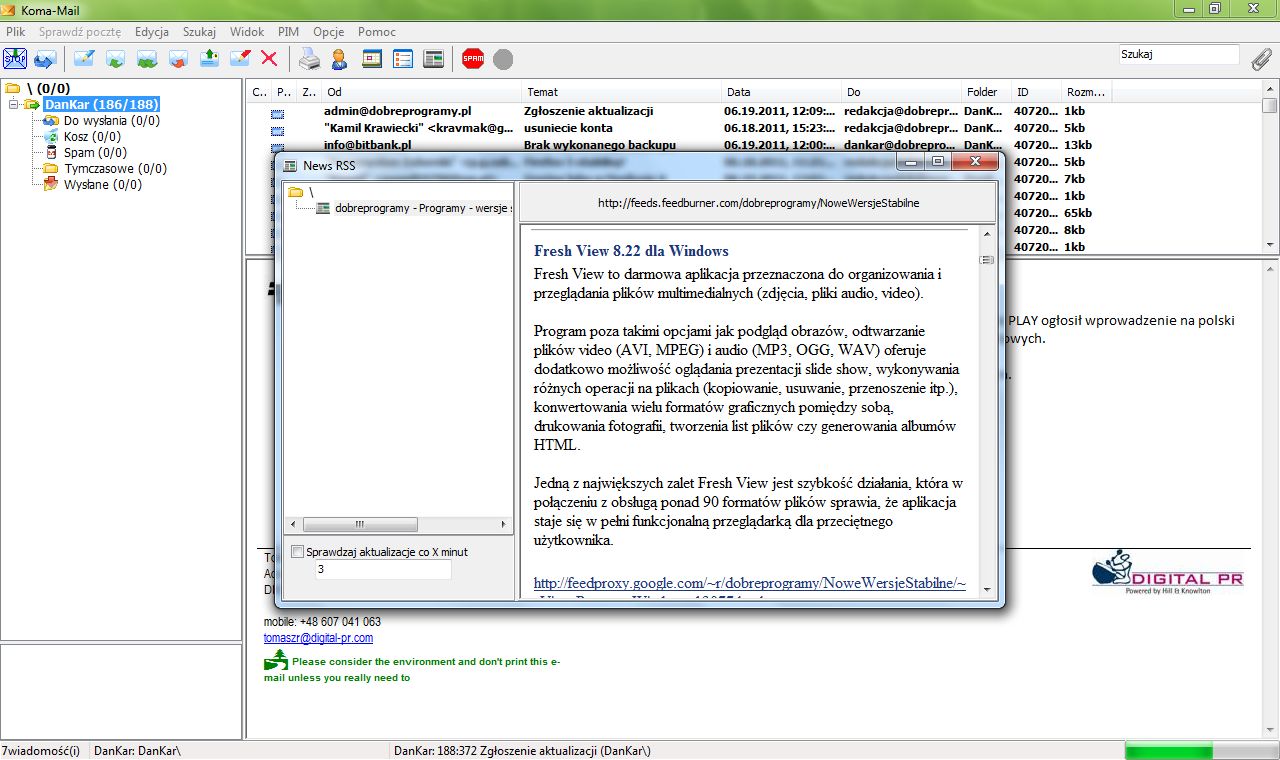Click the send and receive mail icon

(45, 59)
